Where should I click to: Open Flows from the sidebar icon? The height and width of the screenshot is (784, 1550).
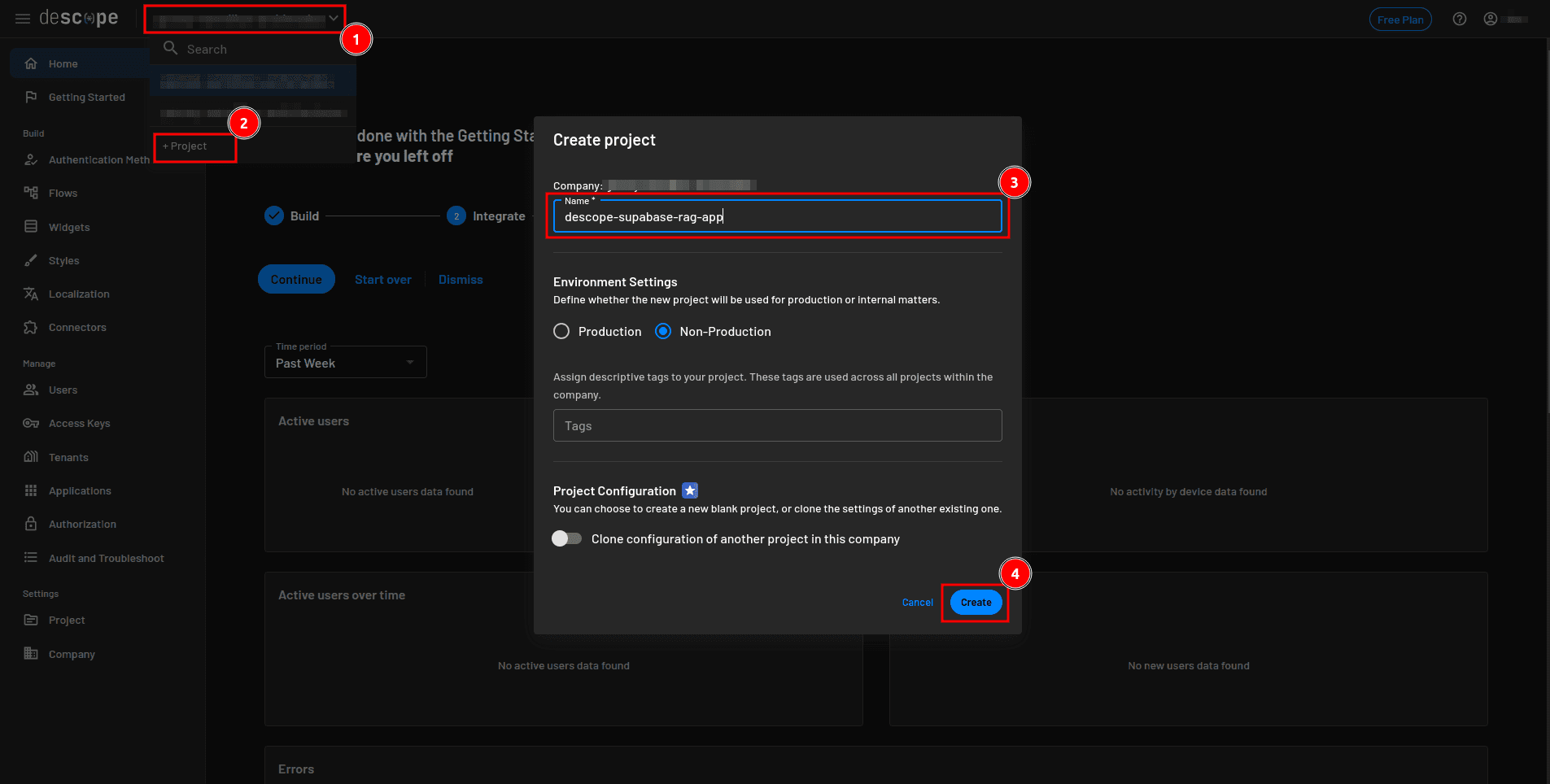(31, 193)
